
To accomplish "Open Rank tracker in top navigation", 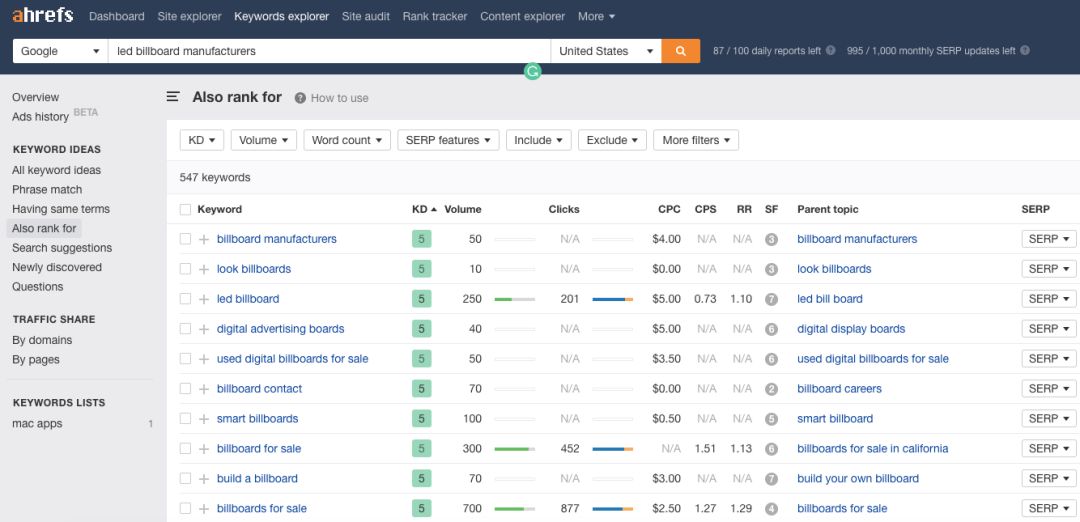I will 435,16.
